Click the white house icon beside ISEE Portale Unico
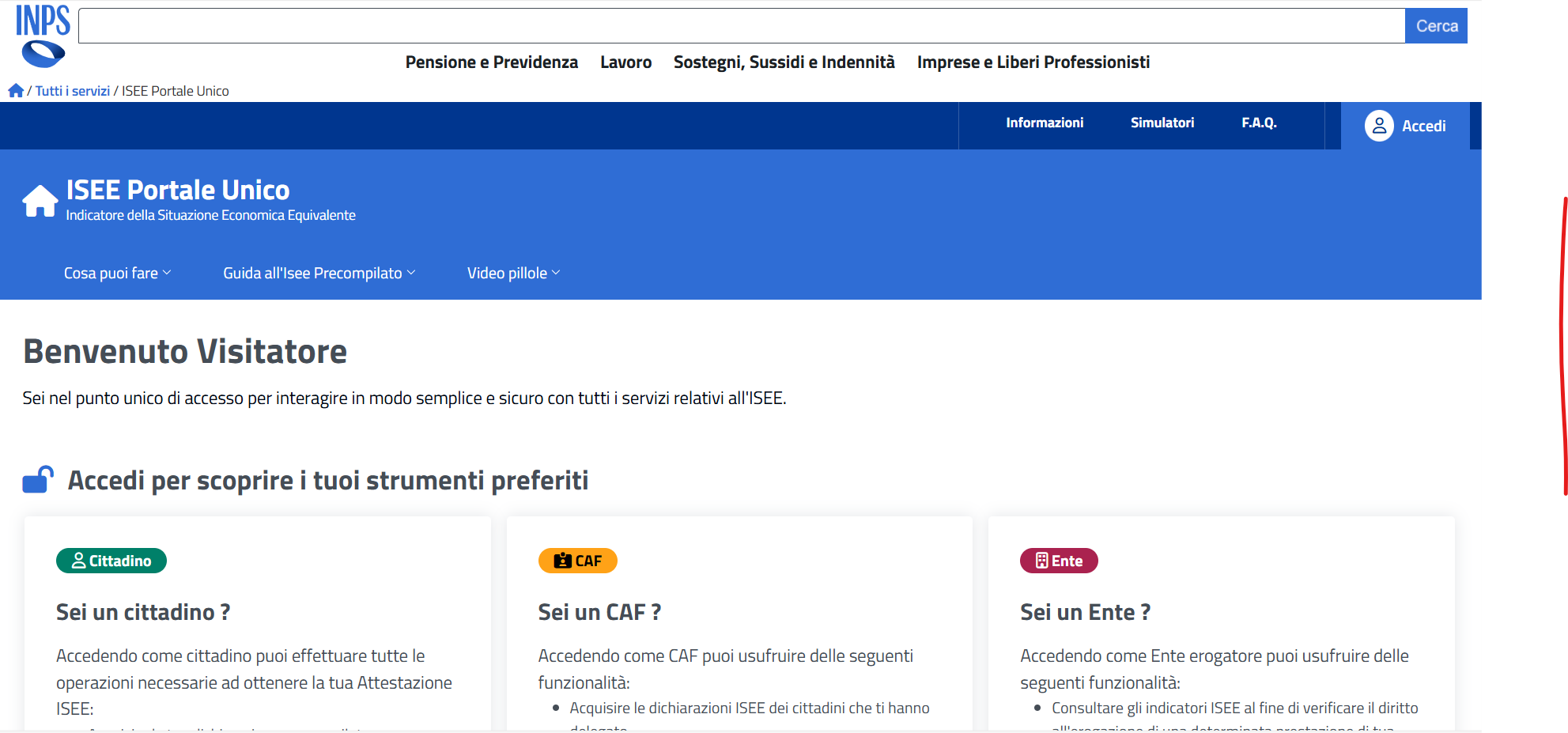Screen dimensions: 1568x733 40,201
